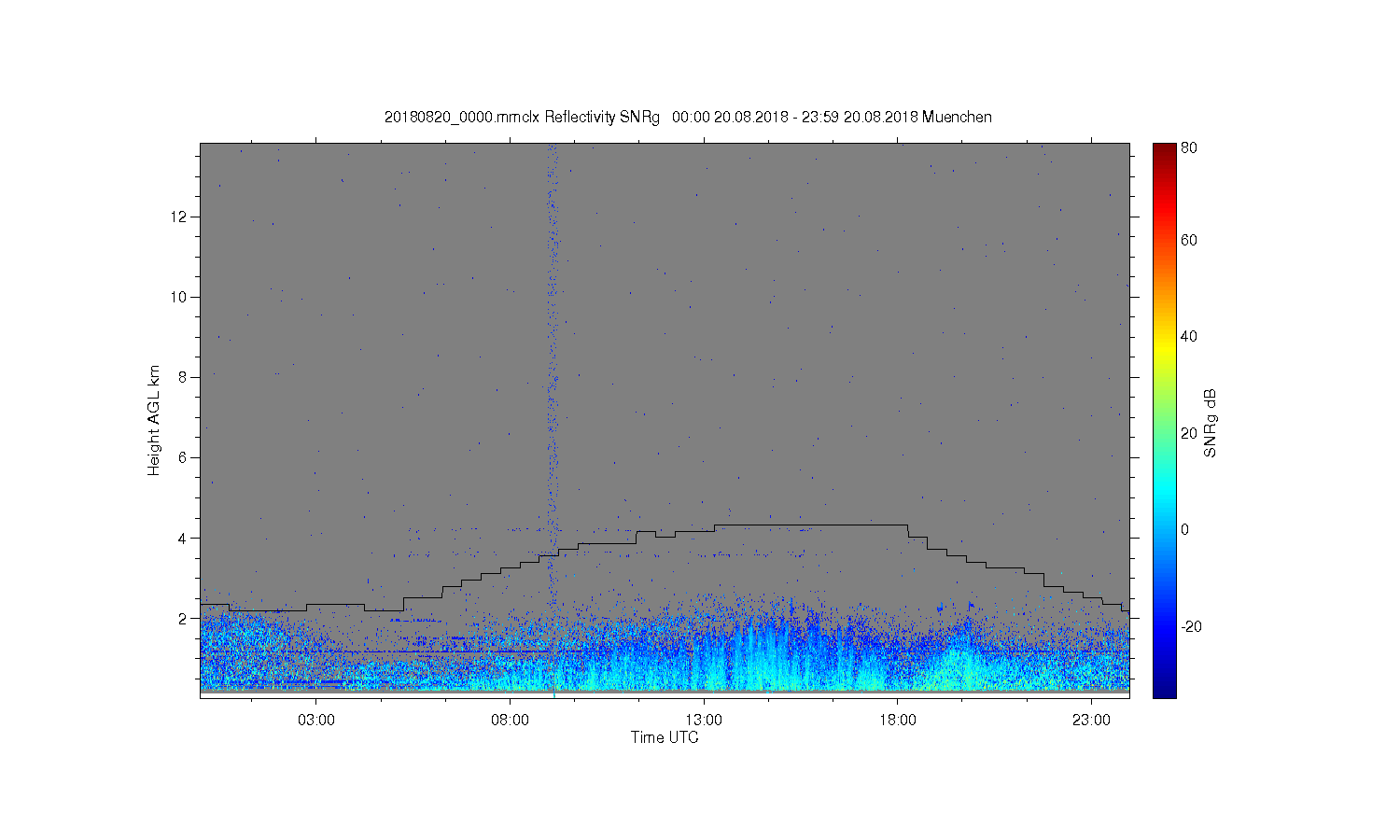The image size is (1400, 840).
Task: Click the 'SNRg dB' colorbar label
Action: click(x=1211, y=423)
